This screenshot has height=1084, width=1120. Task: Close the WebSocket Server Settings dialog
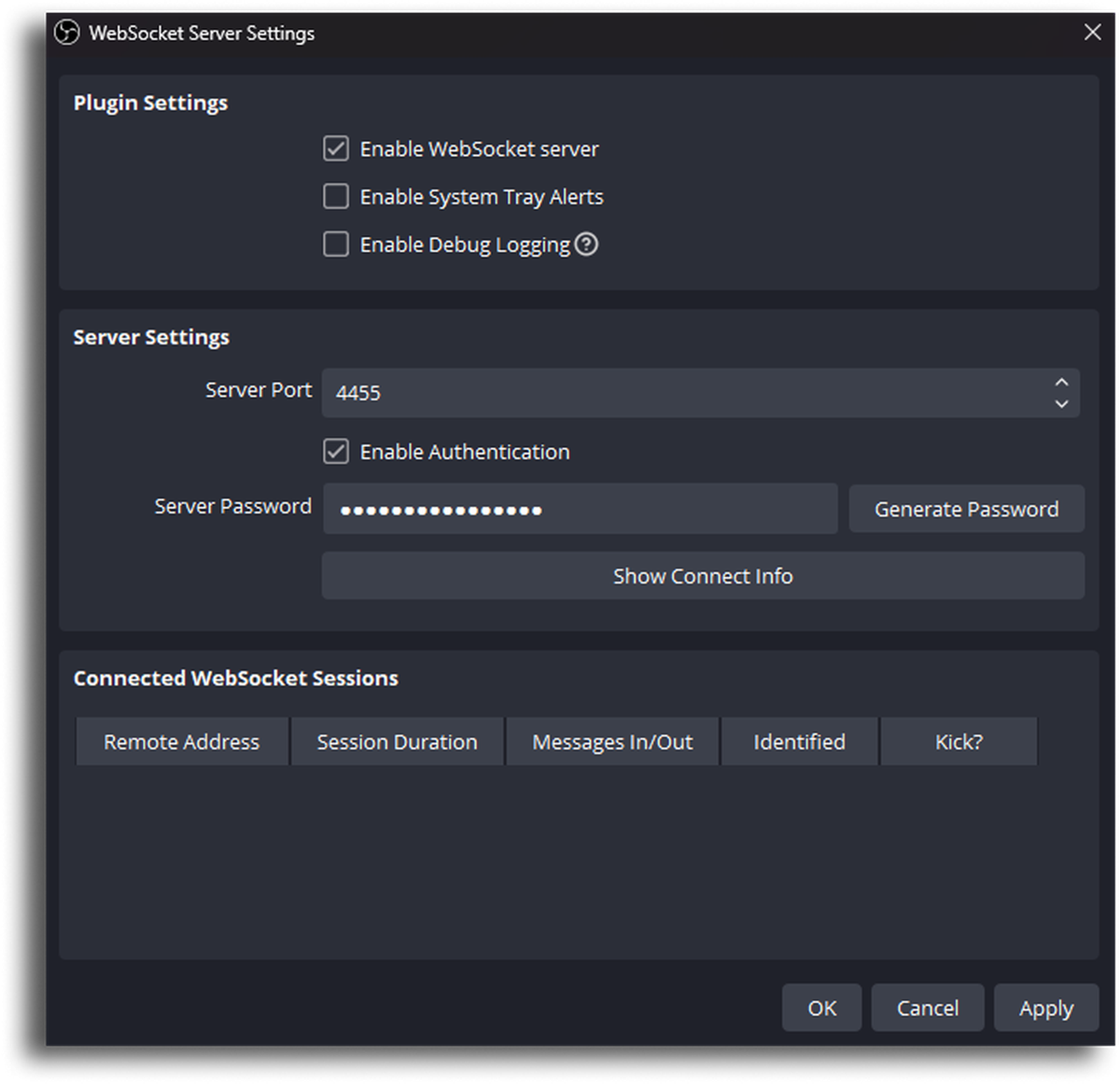1092,33
